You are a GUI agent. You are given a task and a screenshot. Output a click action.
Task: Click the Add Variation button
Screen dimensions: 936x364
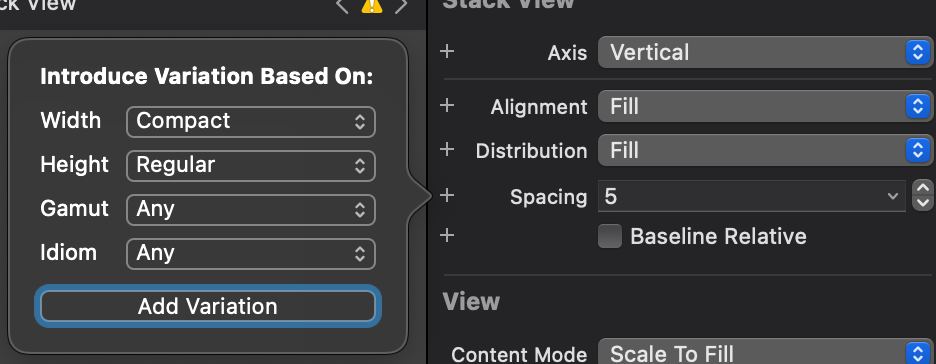(x=208, y=306)
